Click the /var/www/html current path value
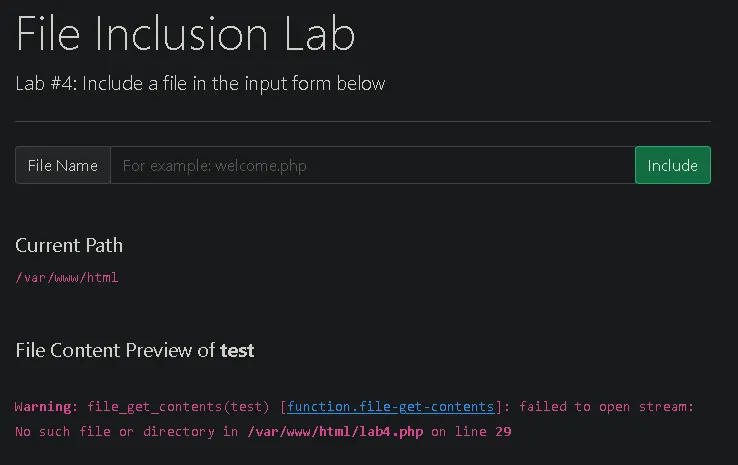738x465 pixels. [x=67, y=277]
